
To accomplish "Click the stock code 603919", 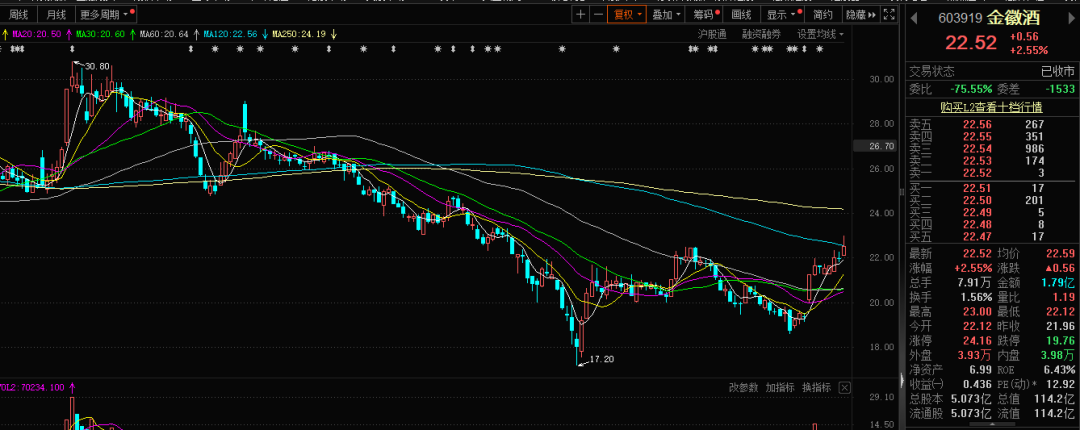I will [x=960, y=19].
